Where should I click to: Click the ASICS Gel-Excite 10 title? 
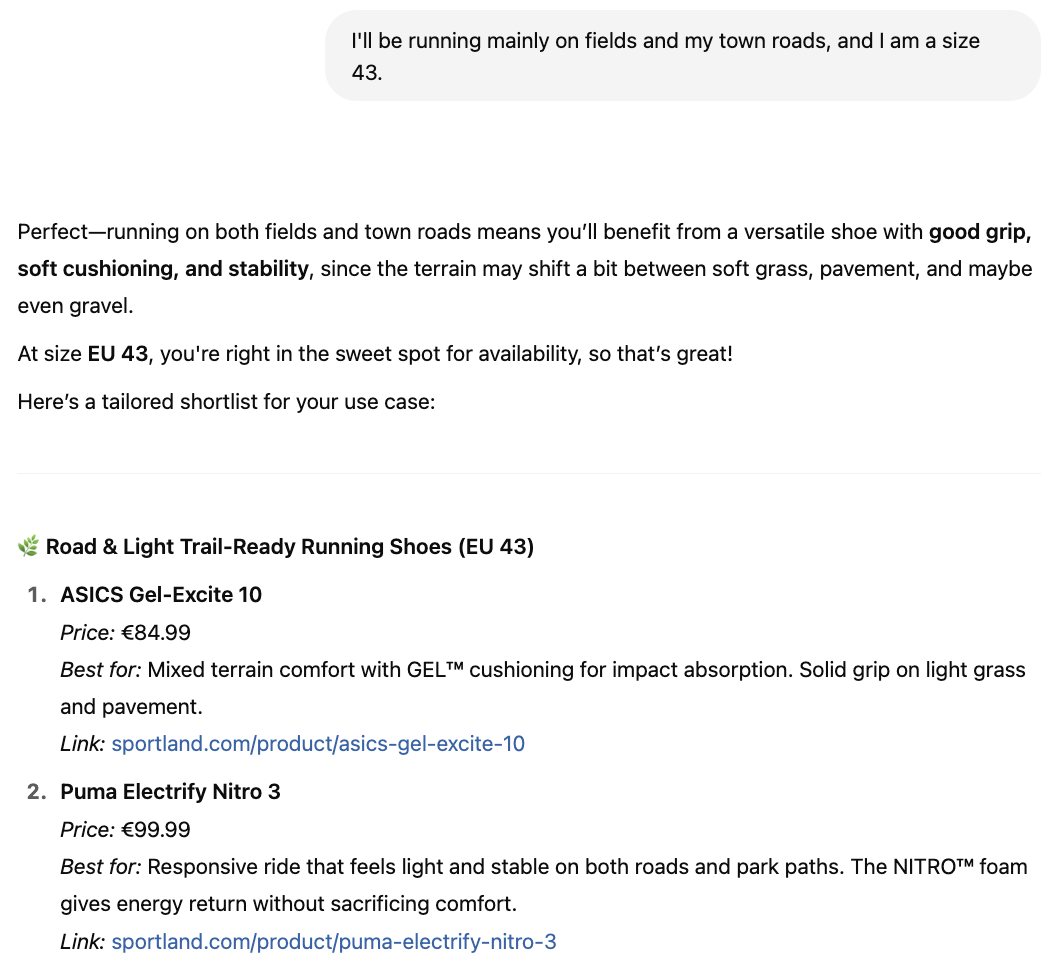pyautogui.click(x=161, y=594)
